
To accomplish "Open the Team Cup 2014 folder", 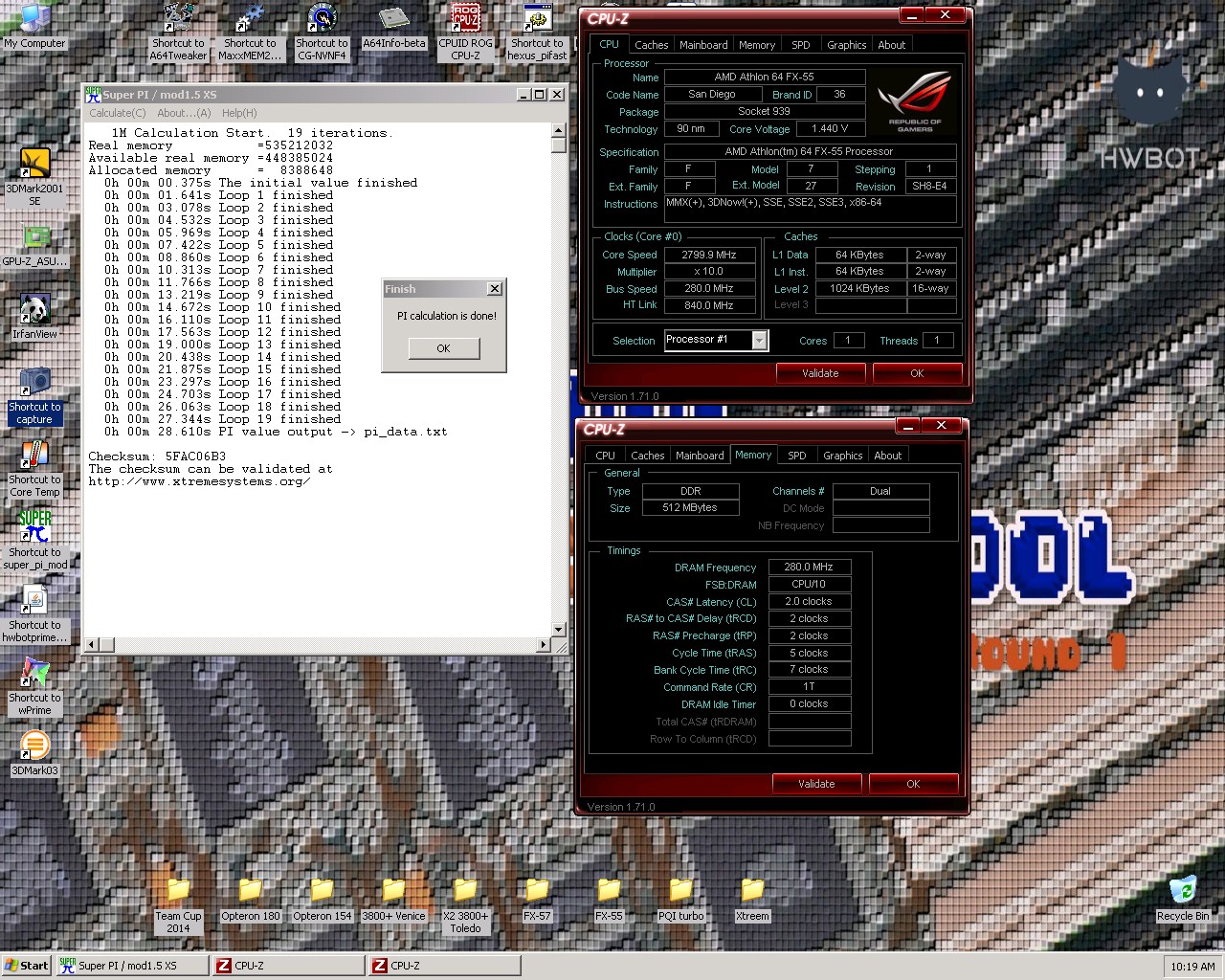I will [178, 906].
